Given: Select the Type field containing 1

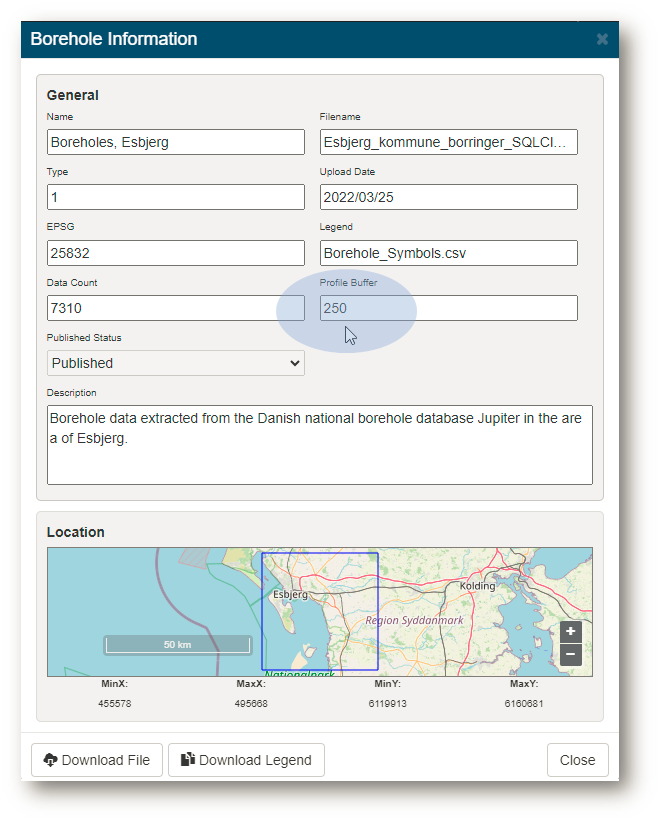Looking at the screenshot, I should click(175, 197).
